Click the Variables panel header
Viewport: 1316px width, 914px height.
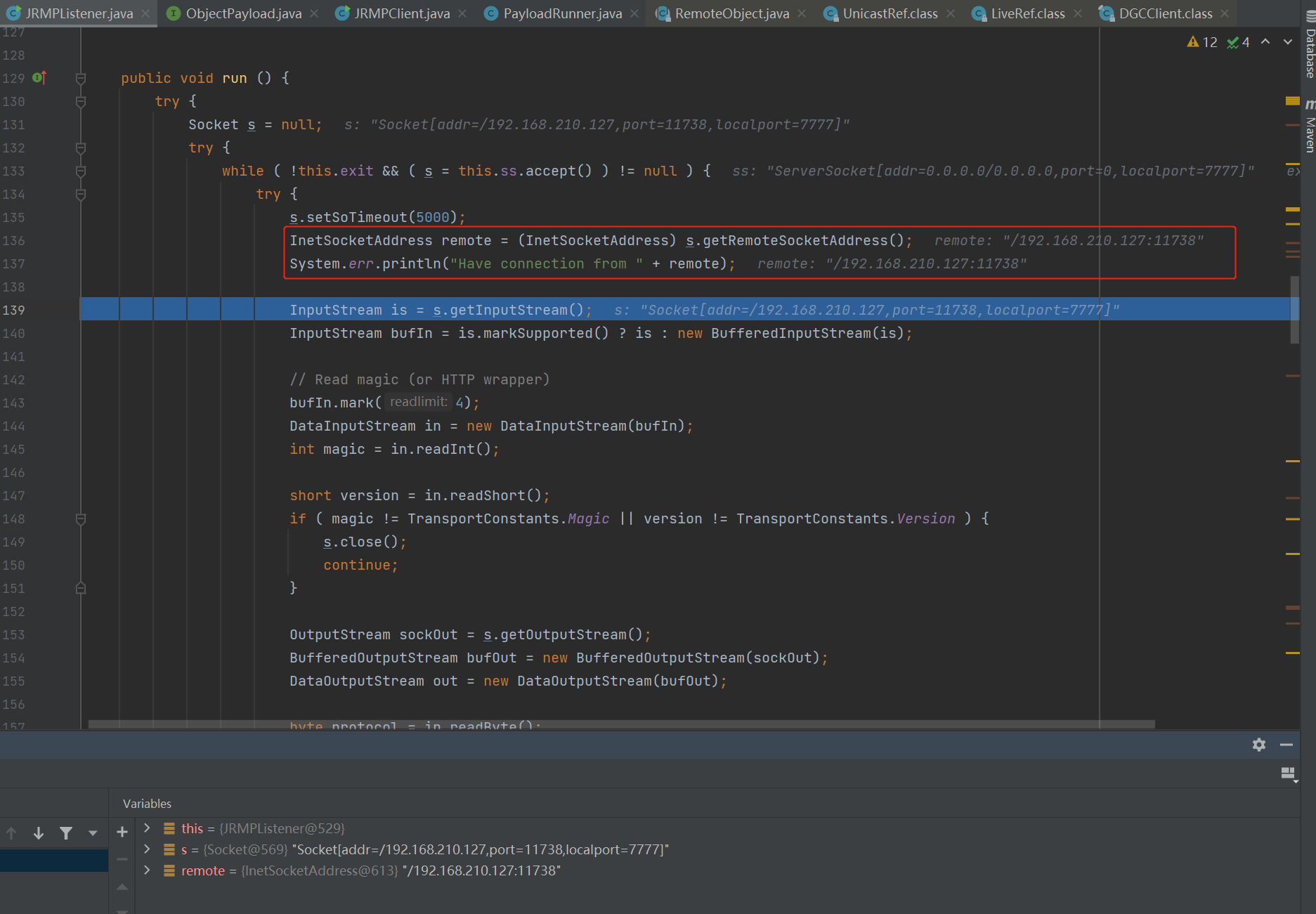tap(147, 804)
